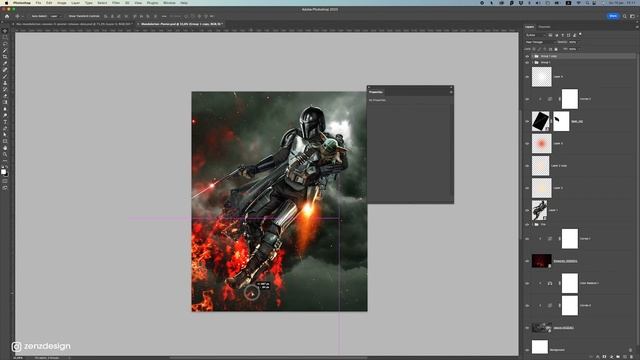Open the Image menu
Image resolution: width=640 pixels, height=360 pixels.
tap(61, 2)
